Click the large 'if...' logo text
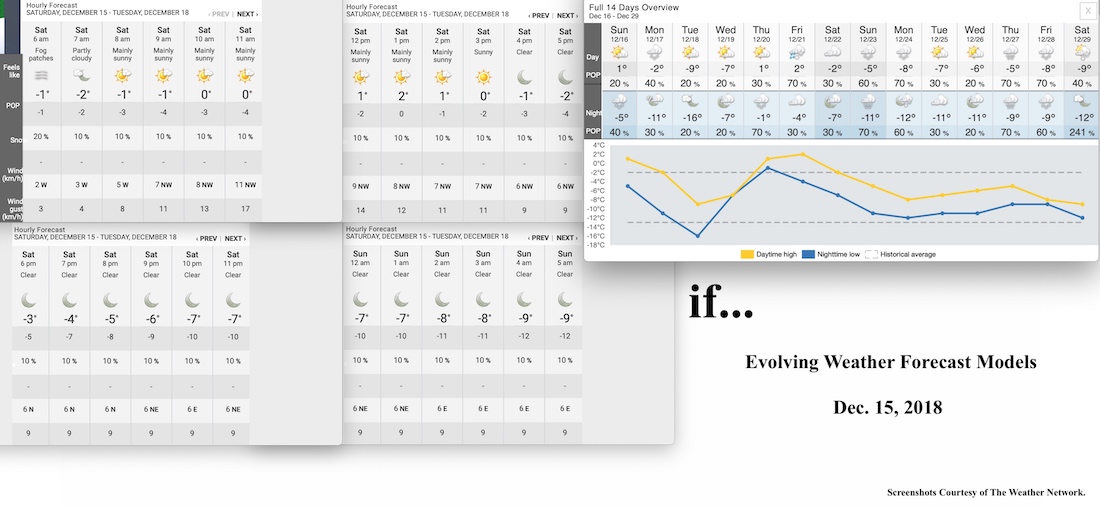The height and width of the screenshot is (508, 1100). 720,302
